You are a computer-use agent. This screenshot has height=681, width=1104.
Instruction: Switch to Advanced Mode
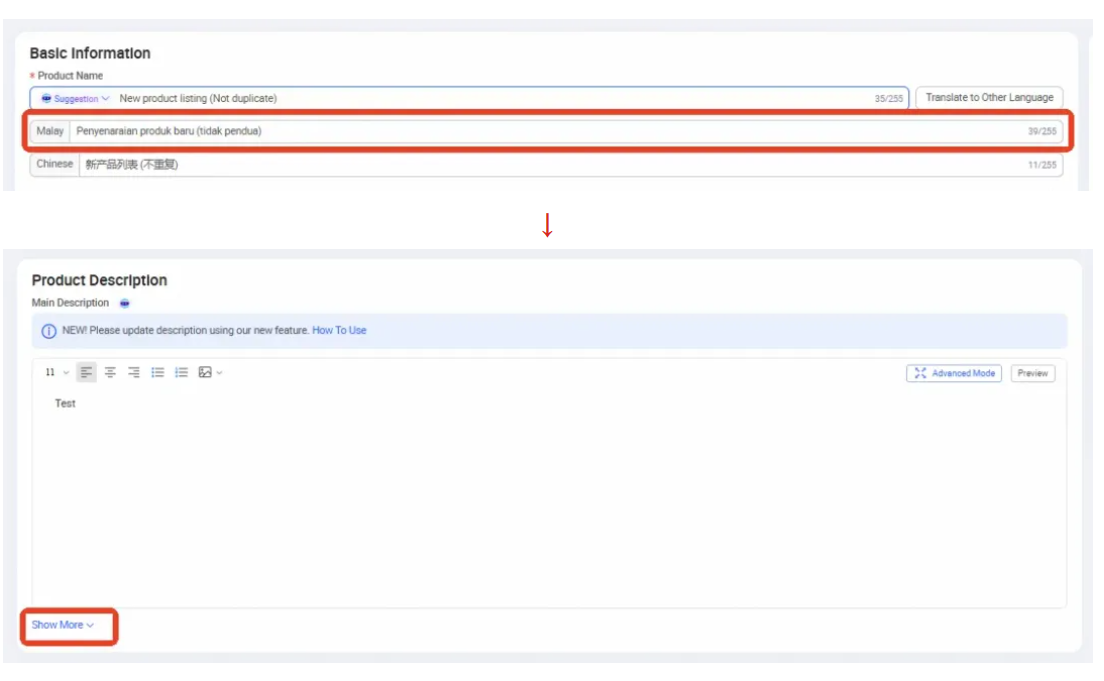(x=954, y=373)
